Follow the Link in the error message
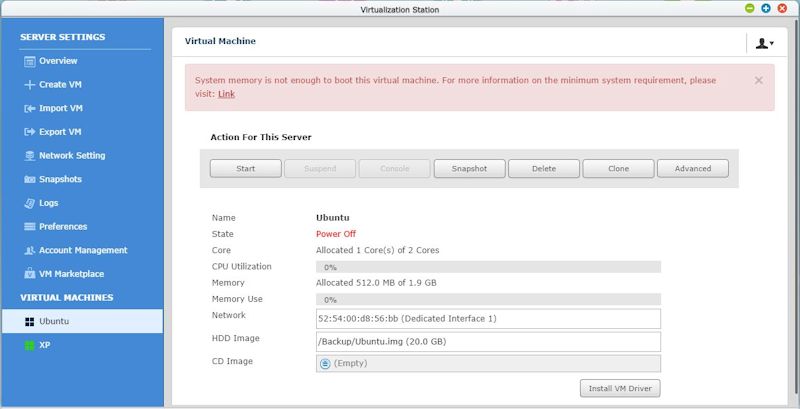The height and width of the screenshot is (409, 800). pos(227,94)
